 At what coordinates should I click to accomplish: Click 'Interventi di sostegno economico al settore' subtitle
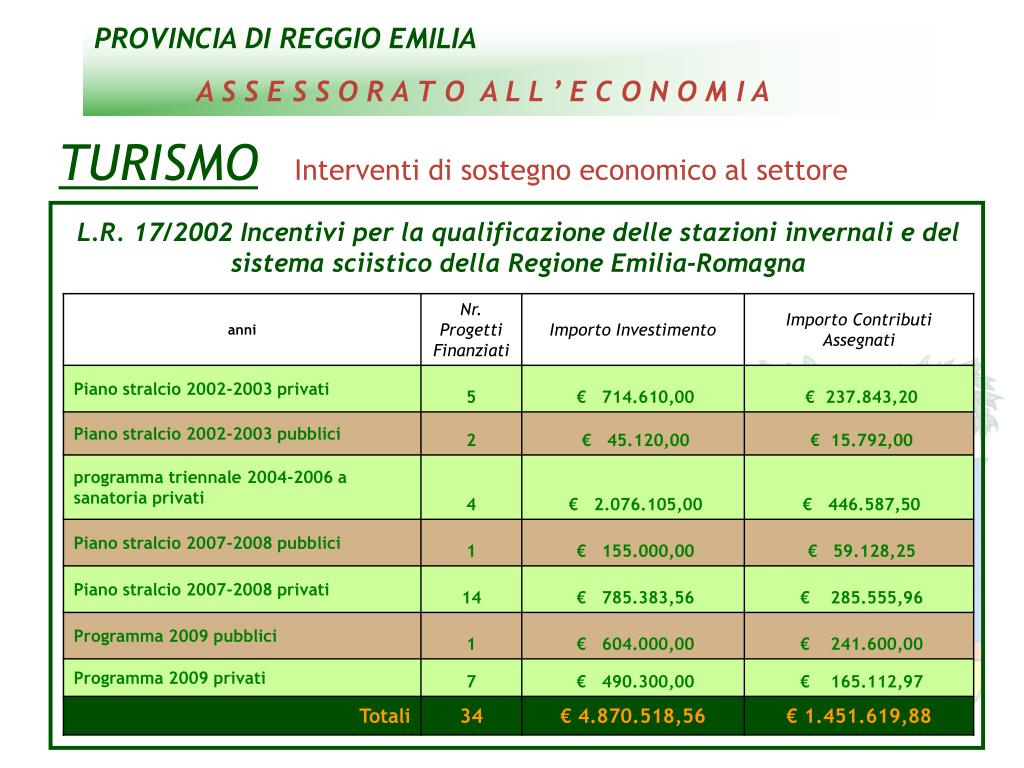click(x=571, y=170)
